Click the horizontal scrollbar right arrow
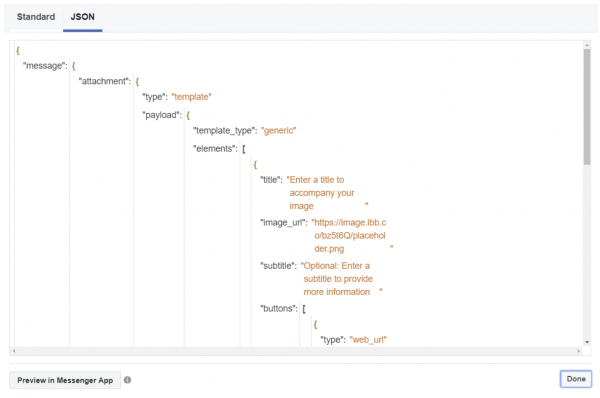 point(578,351)
